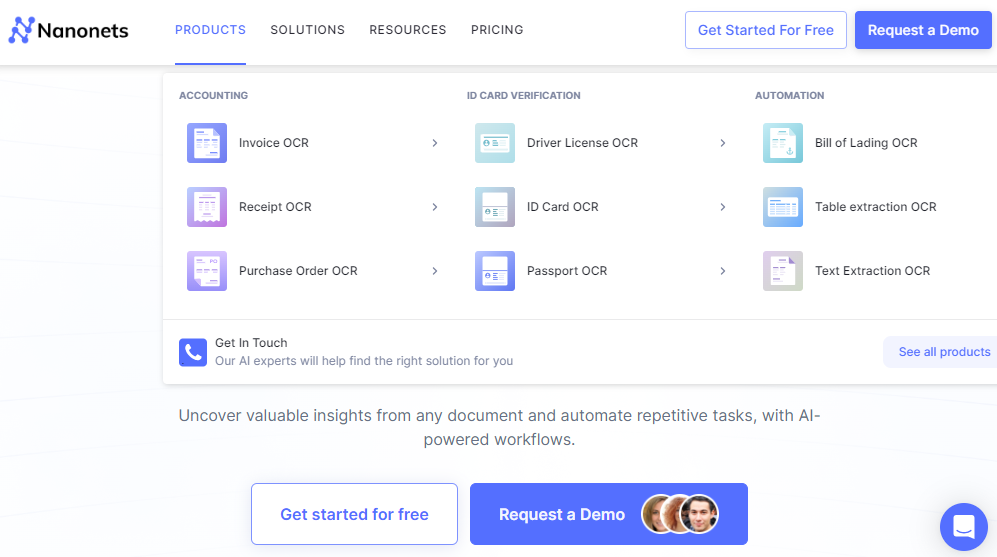Click the Purchase Order OCR icon
The height and width of the screenshot is (557, 997).
(x=207, y=271)
